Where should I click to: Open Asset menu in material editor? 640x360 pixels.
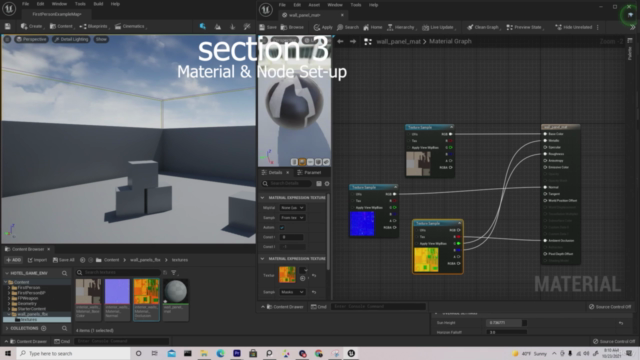314,5
